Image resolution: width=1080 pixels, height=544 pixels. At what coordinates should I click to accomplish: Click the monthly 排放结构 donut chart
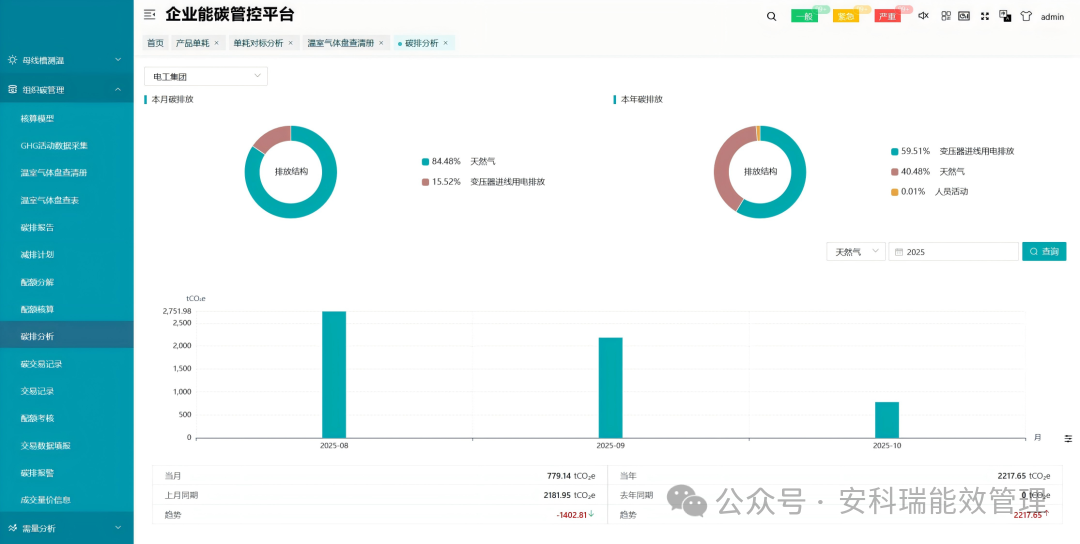[291, 172]
